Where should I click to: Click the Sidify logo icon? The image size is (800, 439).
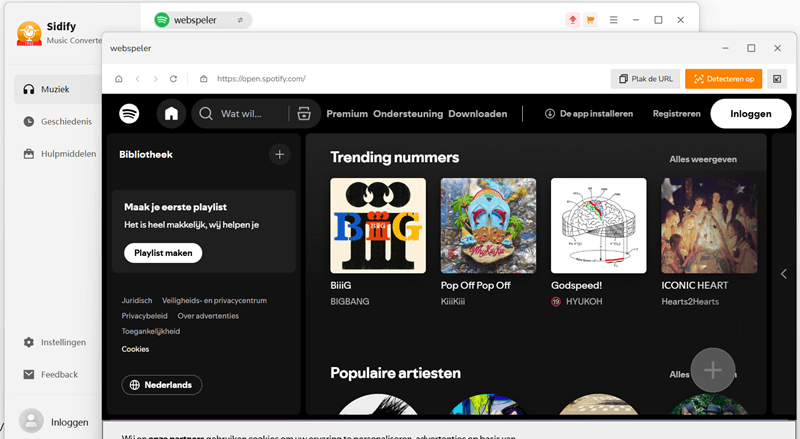[x=29, y=33]
